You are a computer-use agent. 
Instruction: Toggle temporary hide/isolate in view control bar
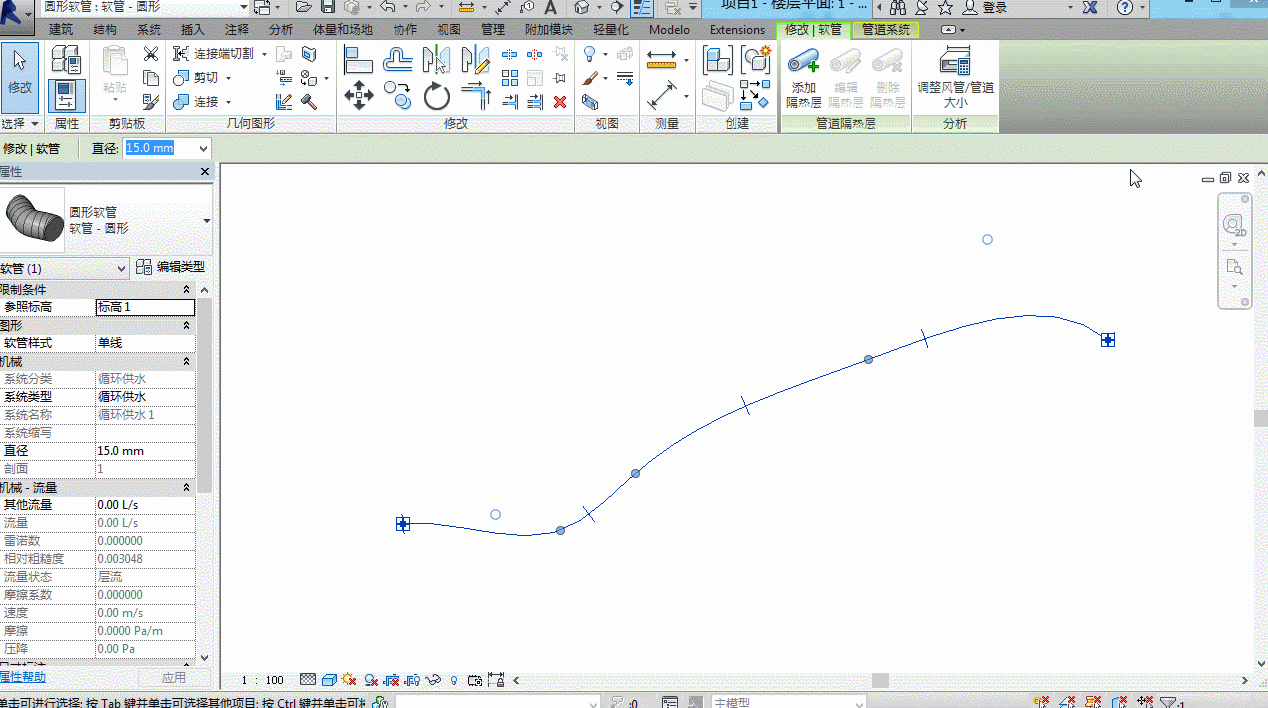433,680
